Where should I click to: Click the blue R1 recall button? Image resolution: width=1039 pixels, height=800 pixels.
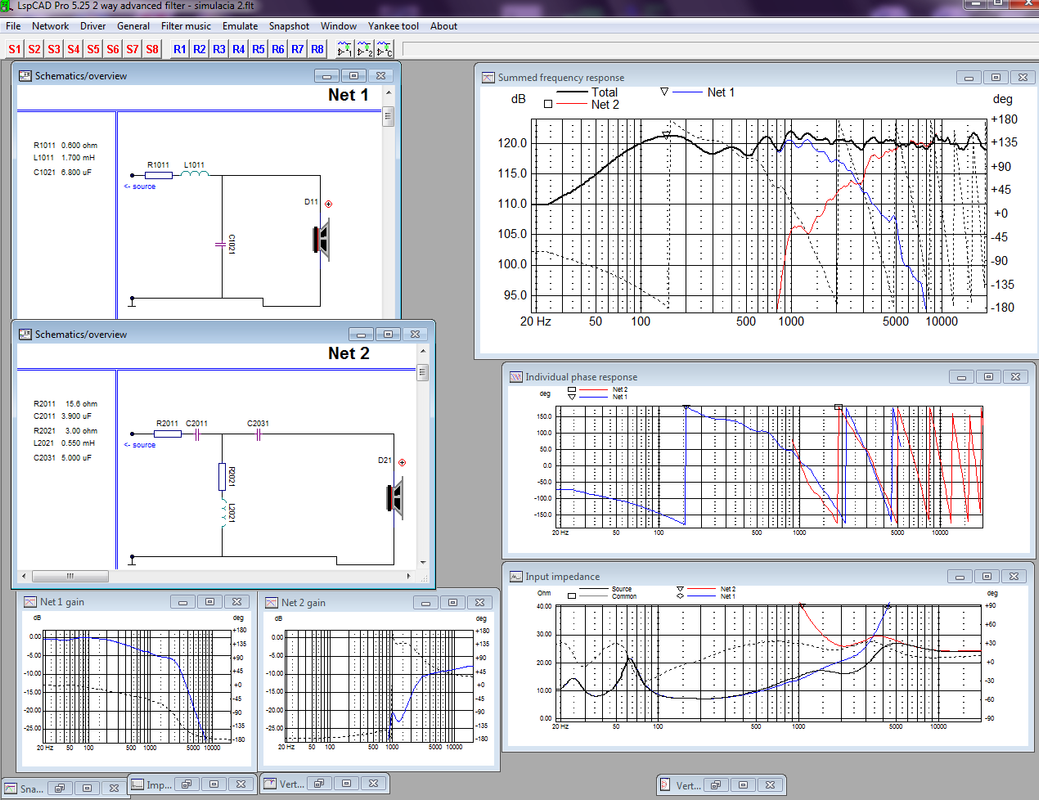[180, 49]
